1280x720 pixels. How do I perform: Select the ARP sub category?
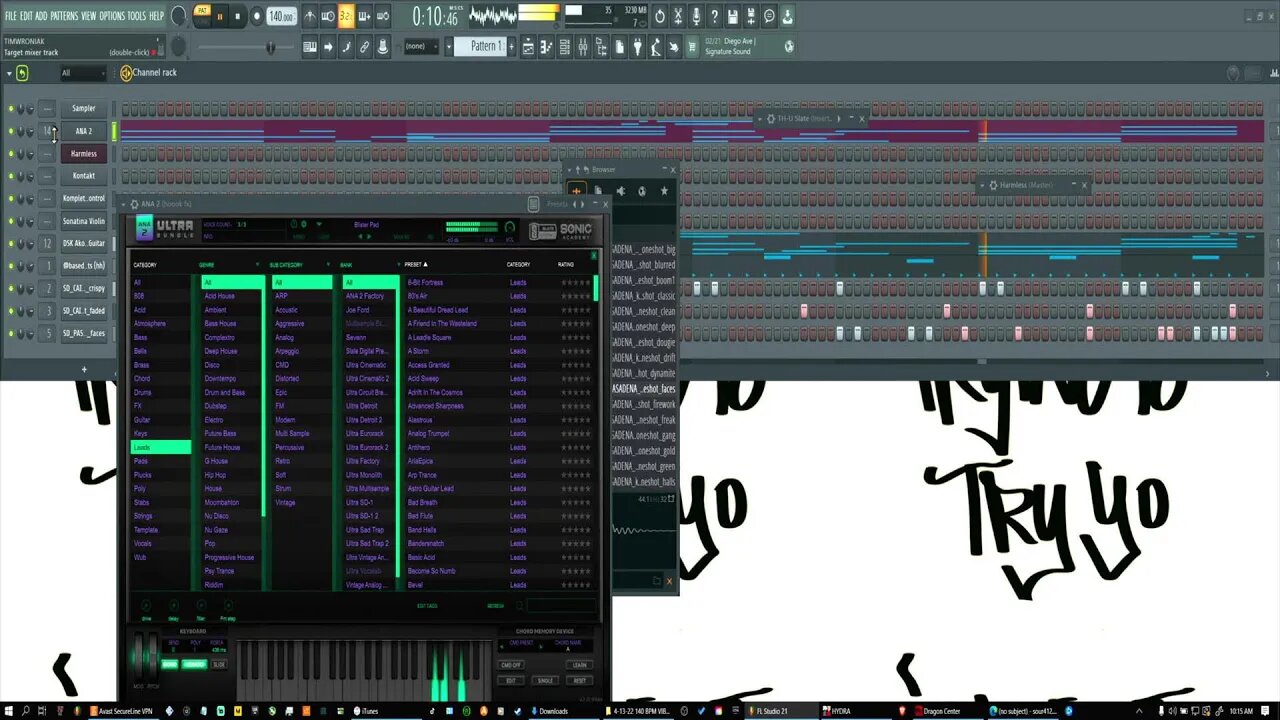point(282,296)
